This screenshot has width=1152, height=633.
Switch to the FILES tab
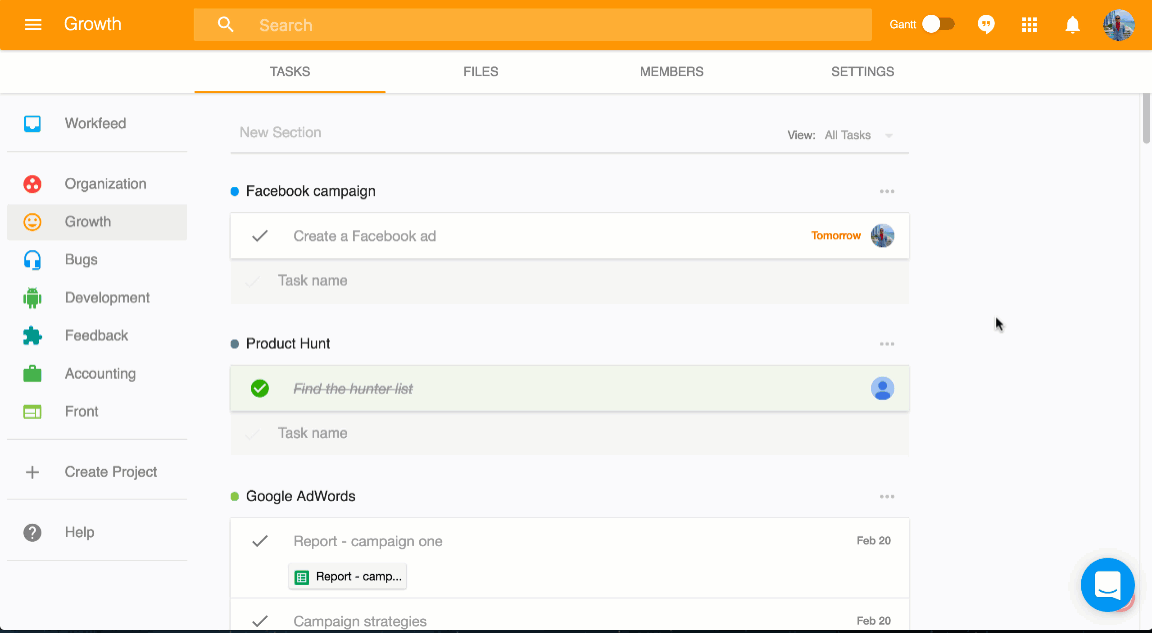[x=480, y=71]
